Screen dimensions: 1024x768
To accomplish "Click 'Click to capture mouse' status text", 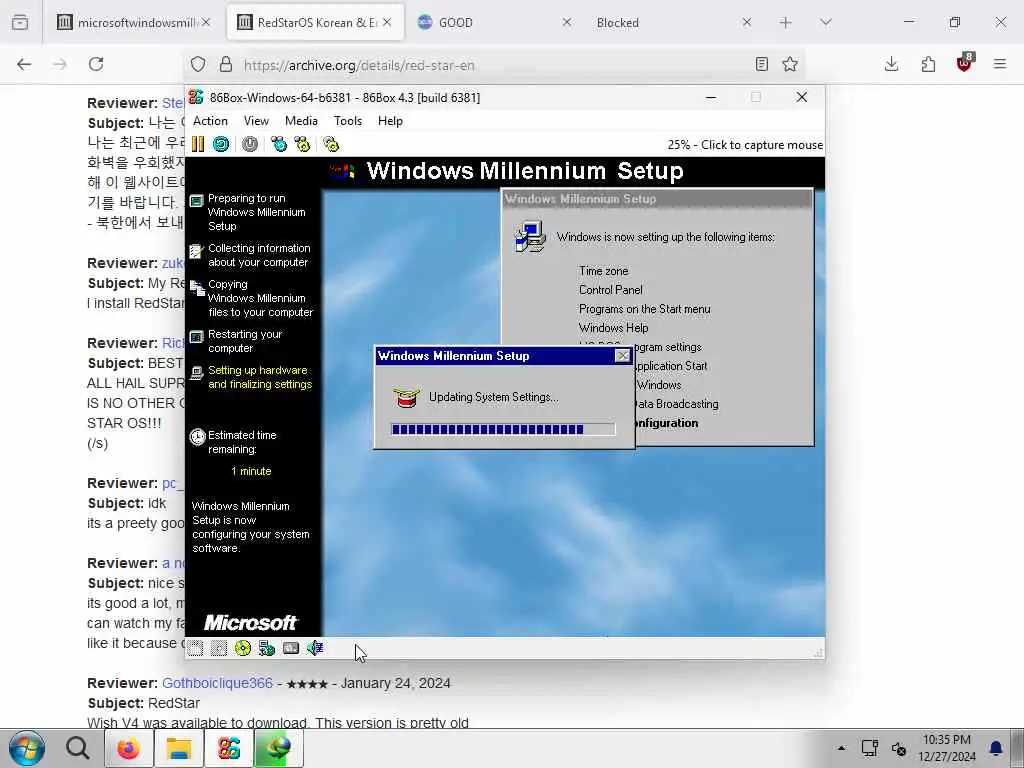I will coord(761,145).
